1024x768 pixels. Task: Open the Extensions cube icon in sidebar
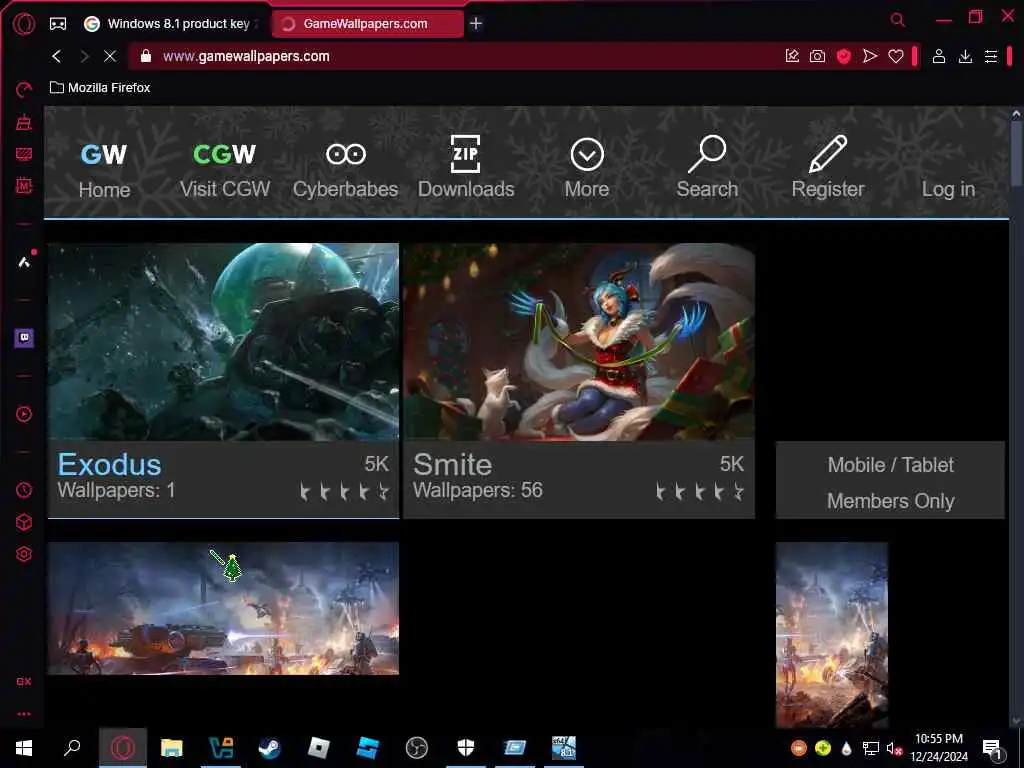pyautogui.click(x=24, y=522)
